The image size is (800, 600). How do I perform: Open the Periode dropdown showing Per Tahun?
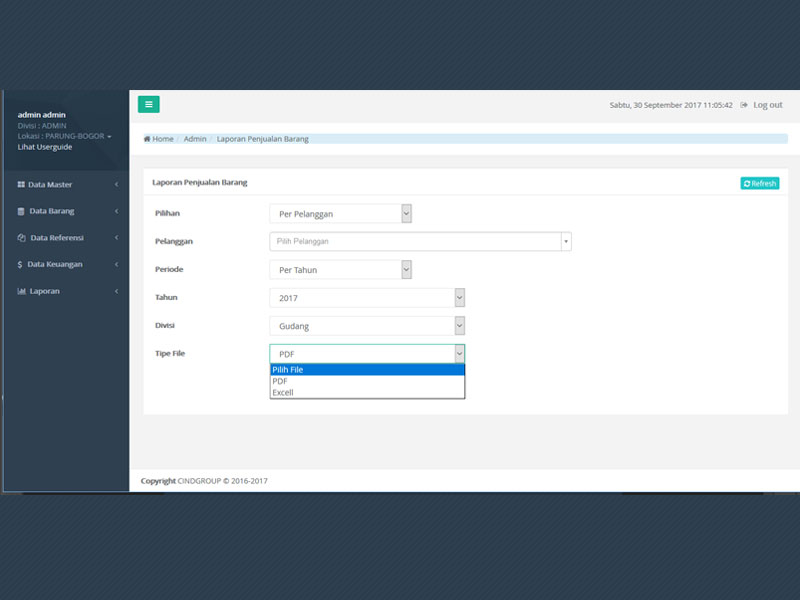pos(340,269)
